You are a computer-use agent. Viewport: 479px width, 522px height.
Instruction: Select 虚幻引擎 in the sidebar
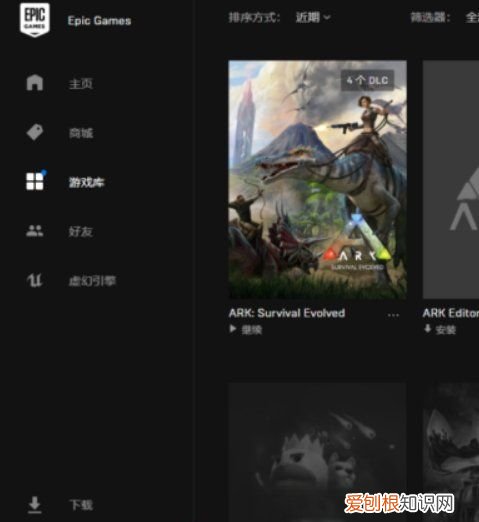pyautogui.click(x=92, y=281)
